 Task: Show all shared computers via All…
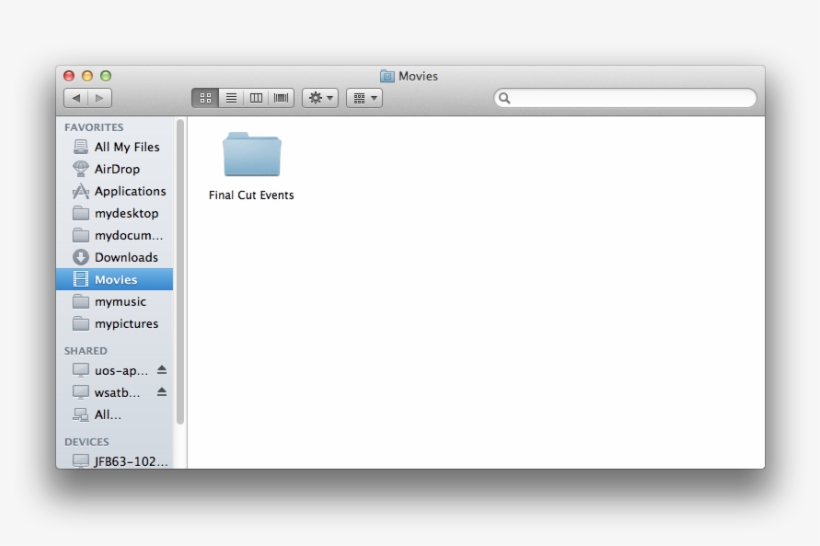[x=107, y=414]
